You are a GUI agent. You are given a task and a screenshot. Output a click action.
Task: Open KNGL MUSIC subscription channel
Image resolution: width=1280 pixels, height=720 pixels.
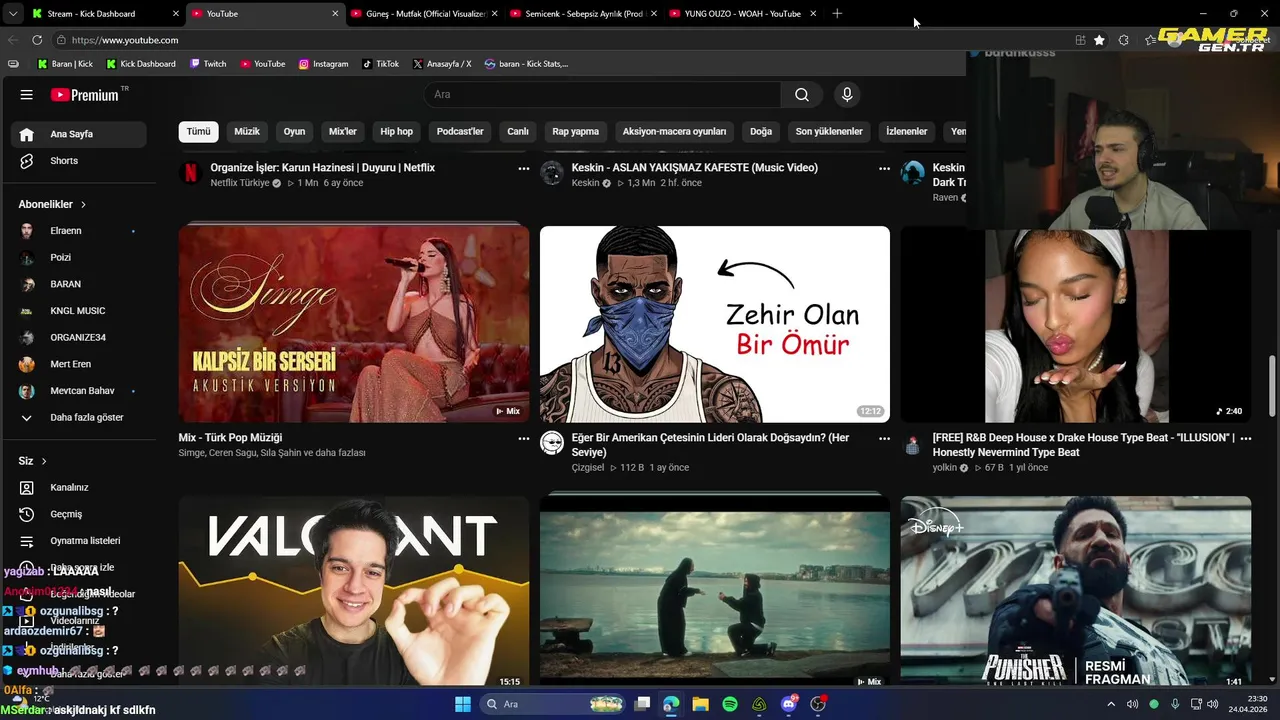(x=79, y=311)
